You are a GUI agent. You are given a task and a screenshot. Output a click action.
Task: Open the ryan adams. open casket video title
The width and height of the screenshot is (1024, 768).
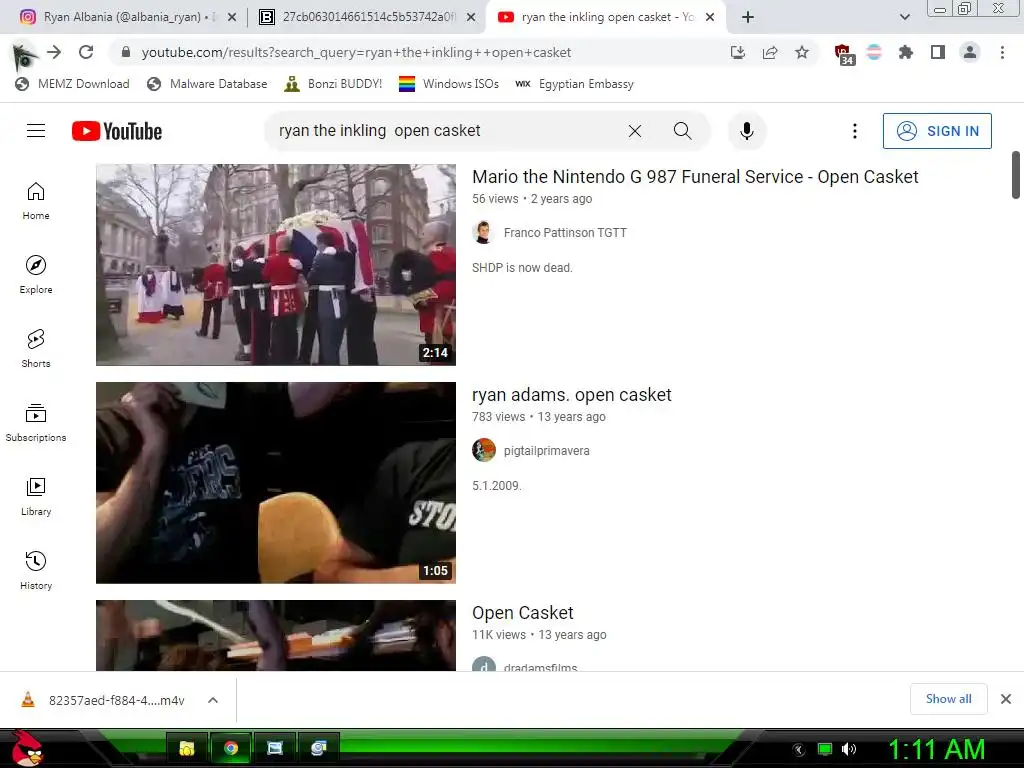571,395
